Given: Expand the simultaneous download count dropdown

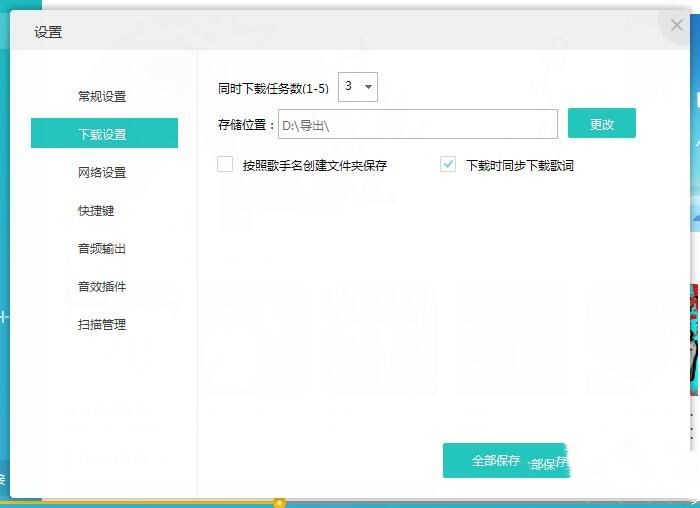Looking at the screenshot, I should 358,87.
